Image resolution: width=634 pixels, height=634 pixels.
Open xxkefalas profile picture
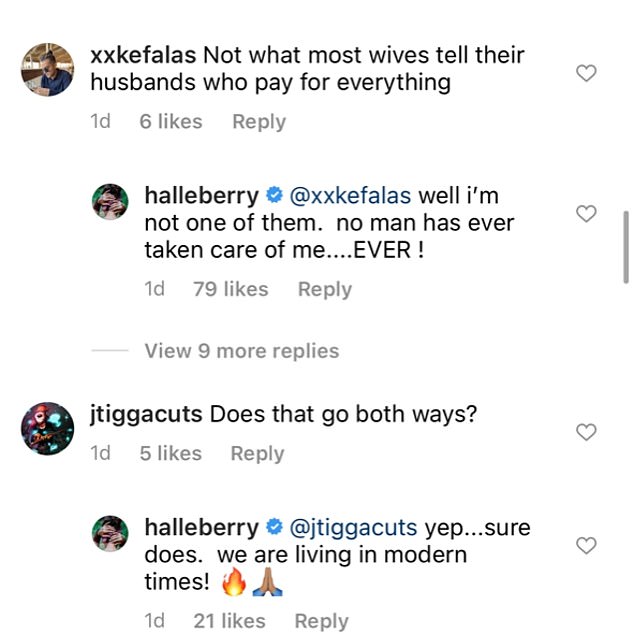coord(47,69)
